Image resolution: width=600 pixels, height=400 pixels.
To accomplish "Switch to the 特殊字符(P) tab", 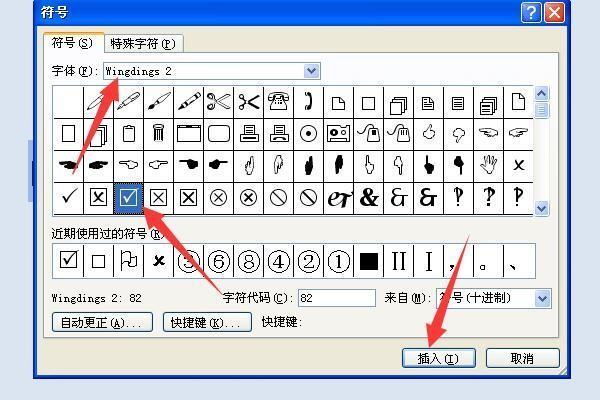I will click(x=143, y=44).
